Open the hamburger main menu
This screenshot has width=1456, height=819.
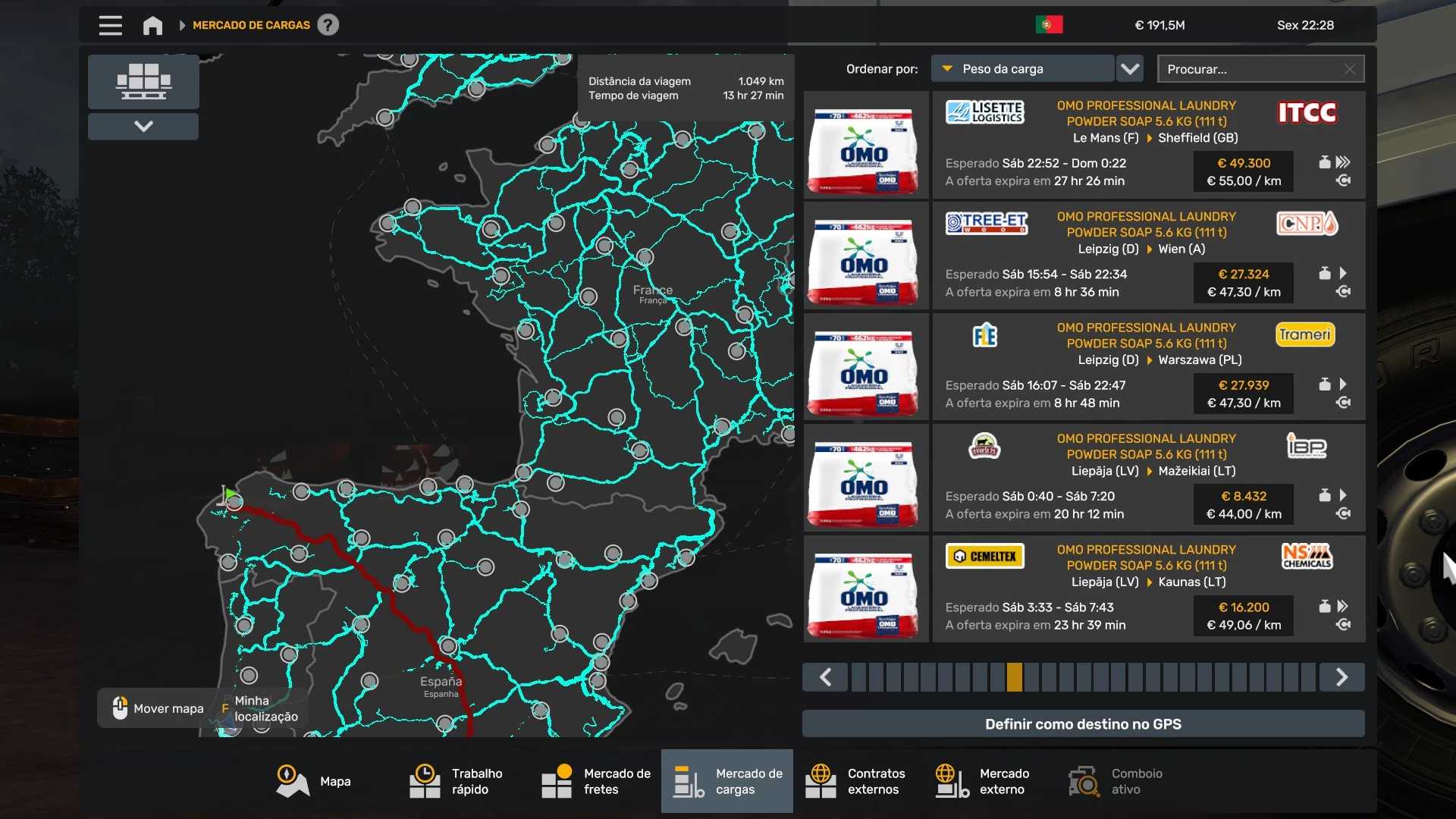(x=110, y=25)
